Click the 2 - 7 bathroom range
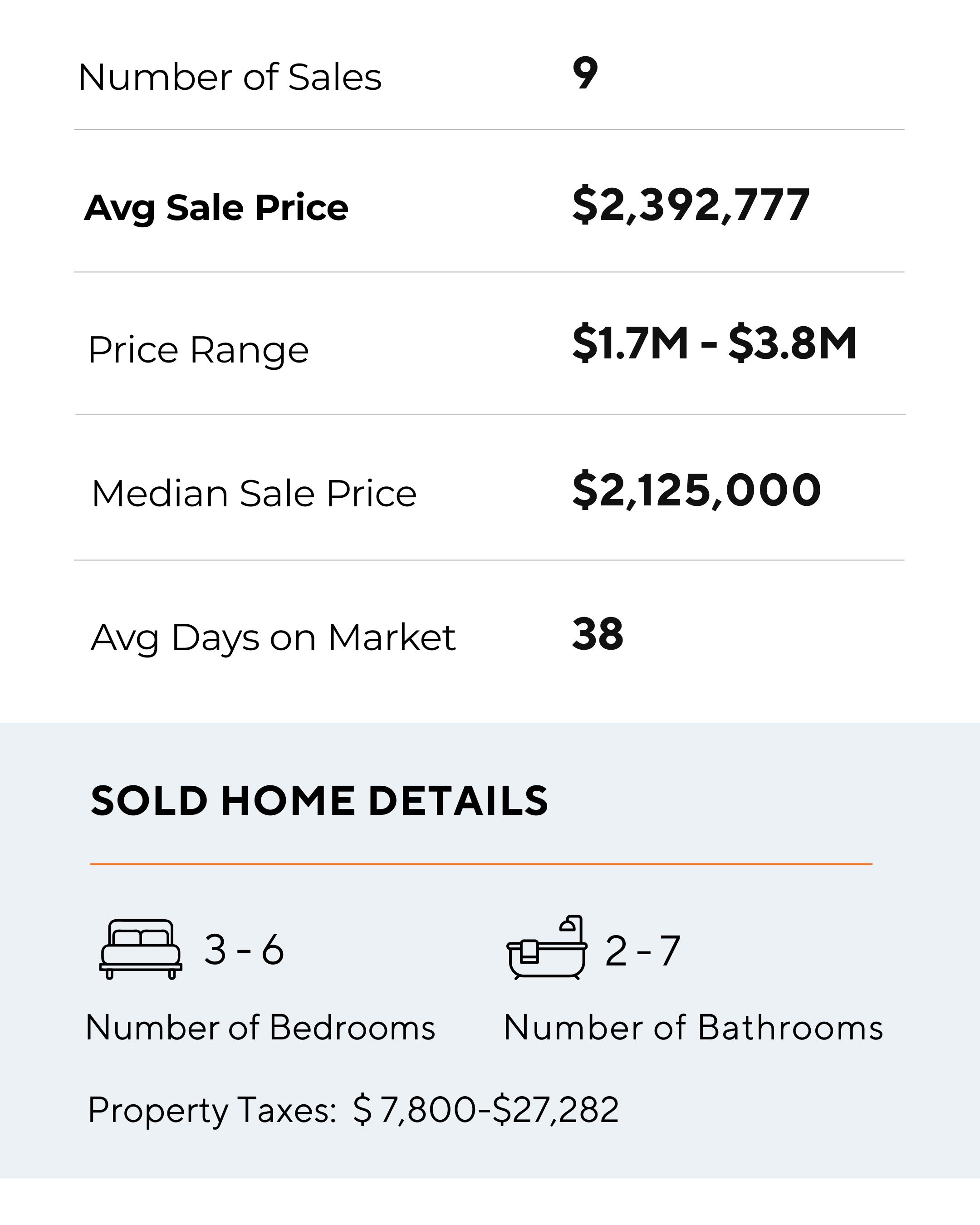Screen dimensions: 980x1225 (x=642, y=951)
